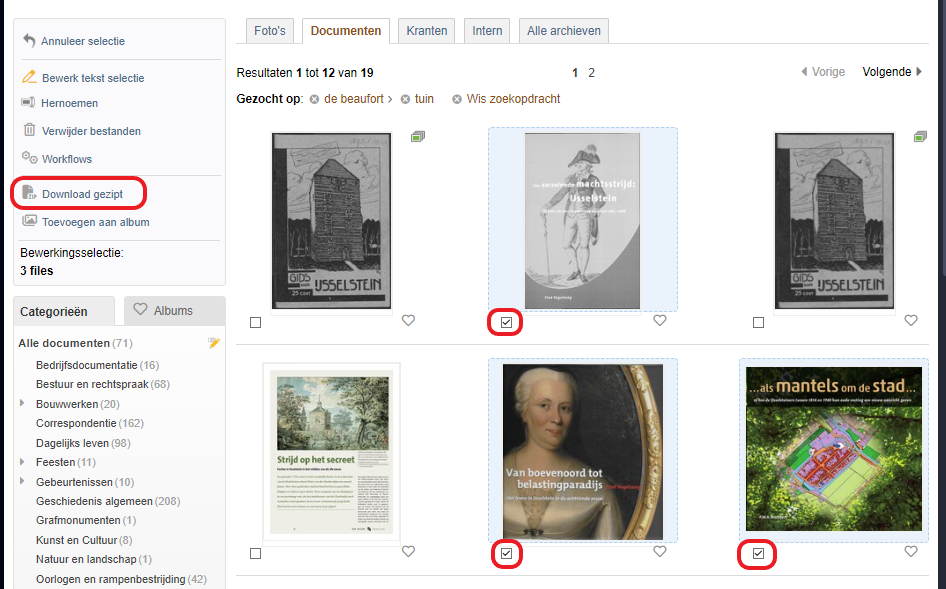946x589 pixels.
Task: Check the 'Strijd op het secreet' checkbox
Action: pyautogui.click(x=256, y=554)
